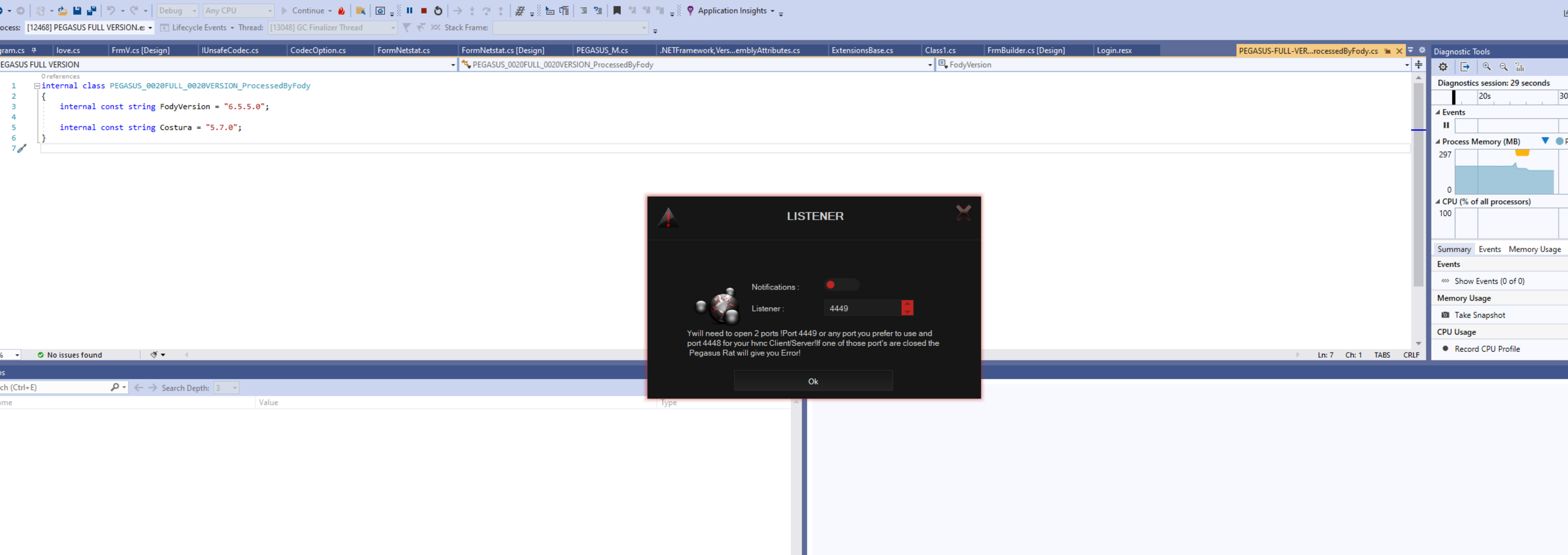Open the Continue button dropdown arrow
Screen dimensions: 1568x555
(330, 11)
